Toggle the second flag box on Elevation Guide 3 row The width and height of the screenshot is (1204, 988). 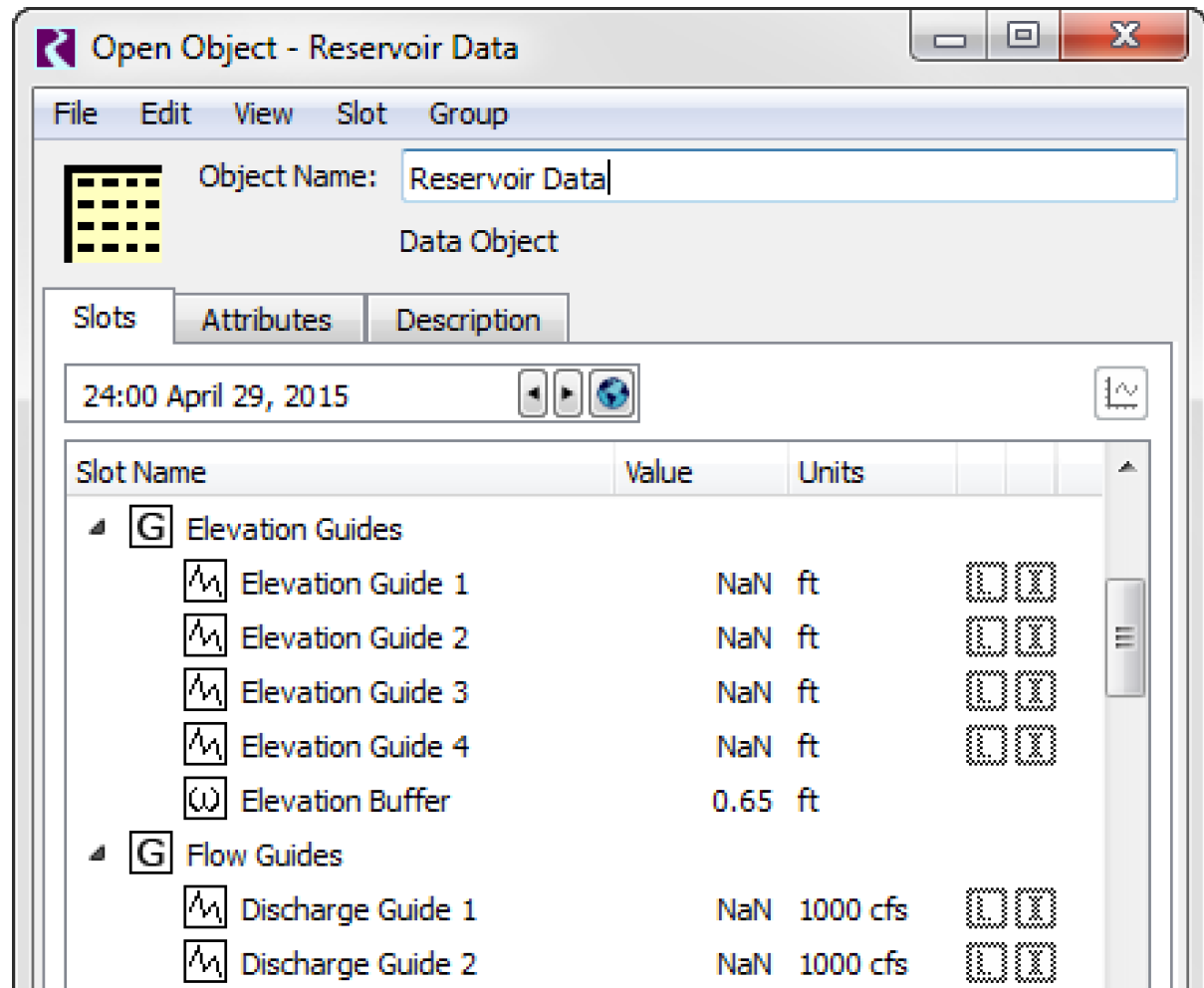1036,691
